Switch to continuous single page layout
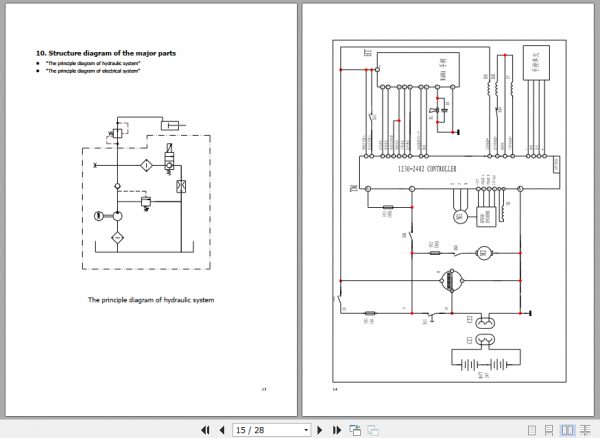This screenshot has height=438, width=600. click(549, 430)
